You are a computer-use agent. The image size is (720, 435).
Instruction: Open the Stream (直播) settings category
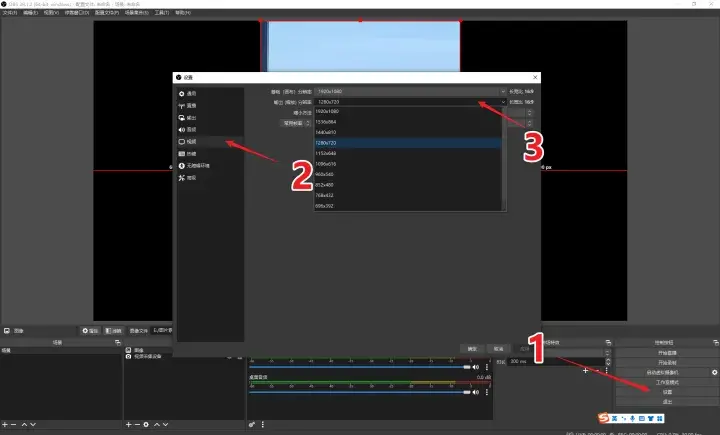[192, 105]
